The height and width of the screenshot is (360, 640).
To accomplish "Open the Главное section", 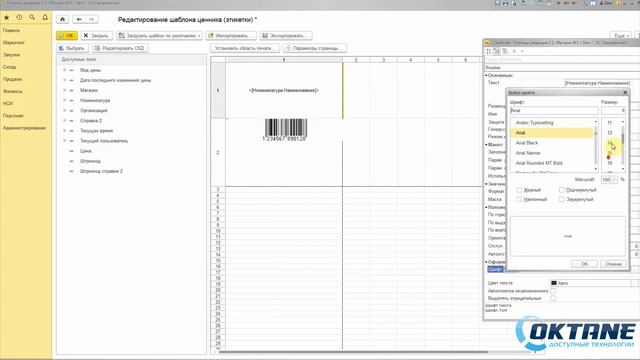I will [11, 30].
